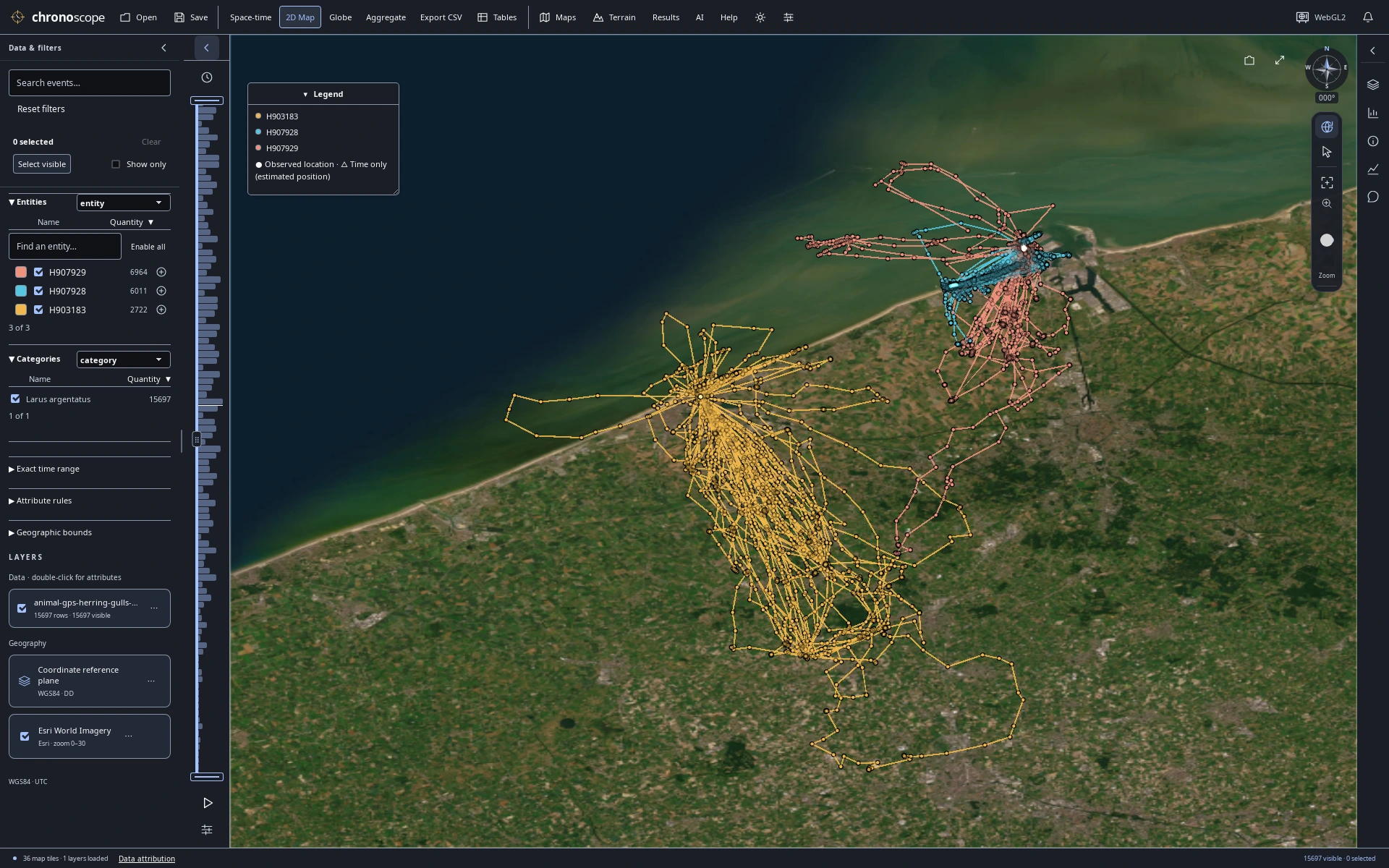Image resolution: width=1389 pixels, height=868 pixels.
Task: Open the settings sliders icon in top toolbar
Action: click(x=789, y=17)
